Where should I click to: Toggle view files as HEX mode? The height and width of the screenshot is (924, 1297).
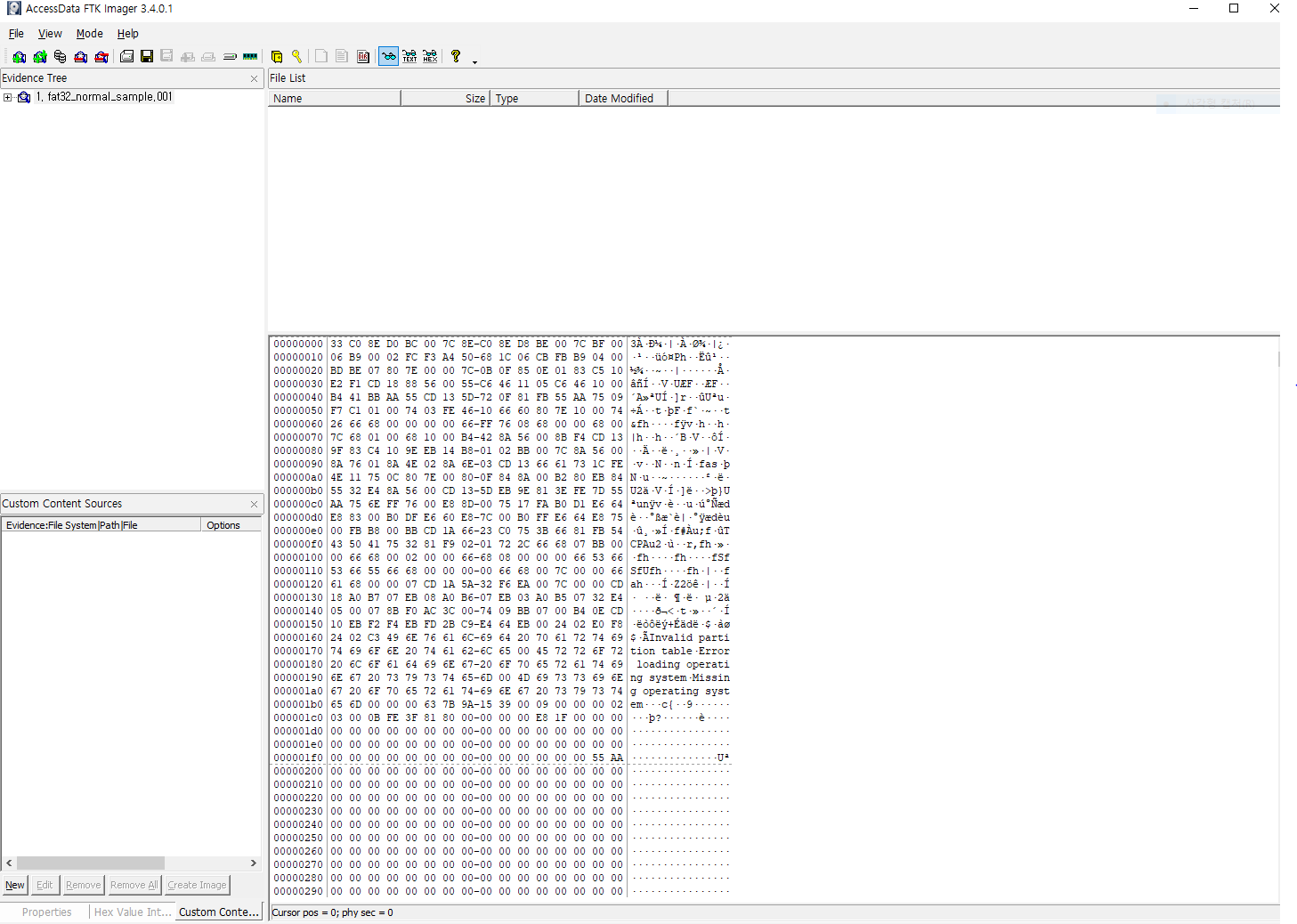430,56
